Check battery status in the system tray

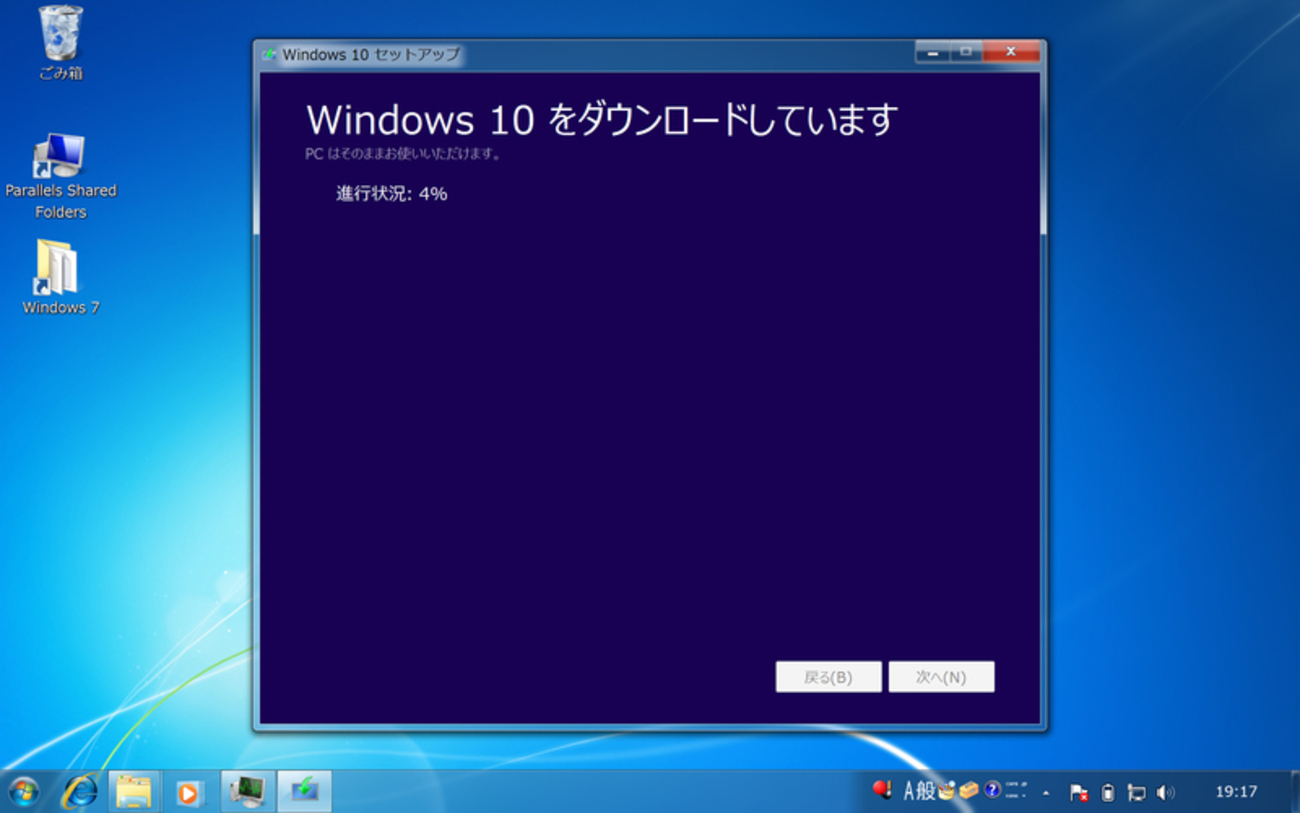(x=1108, y=792)
